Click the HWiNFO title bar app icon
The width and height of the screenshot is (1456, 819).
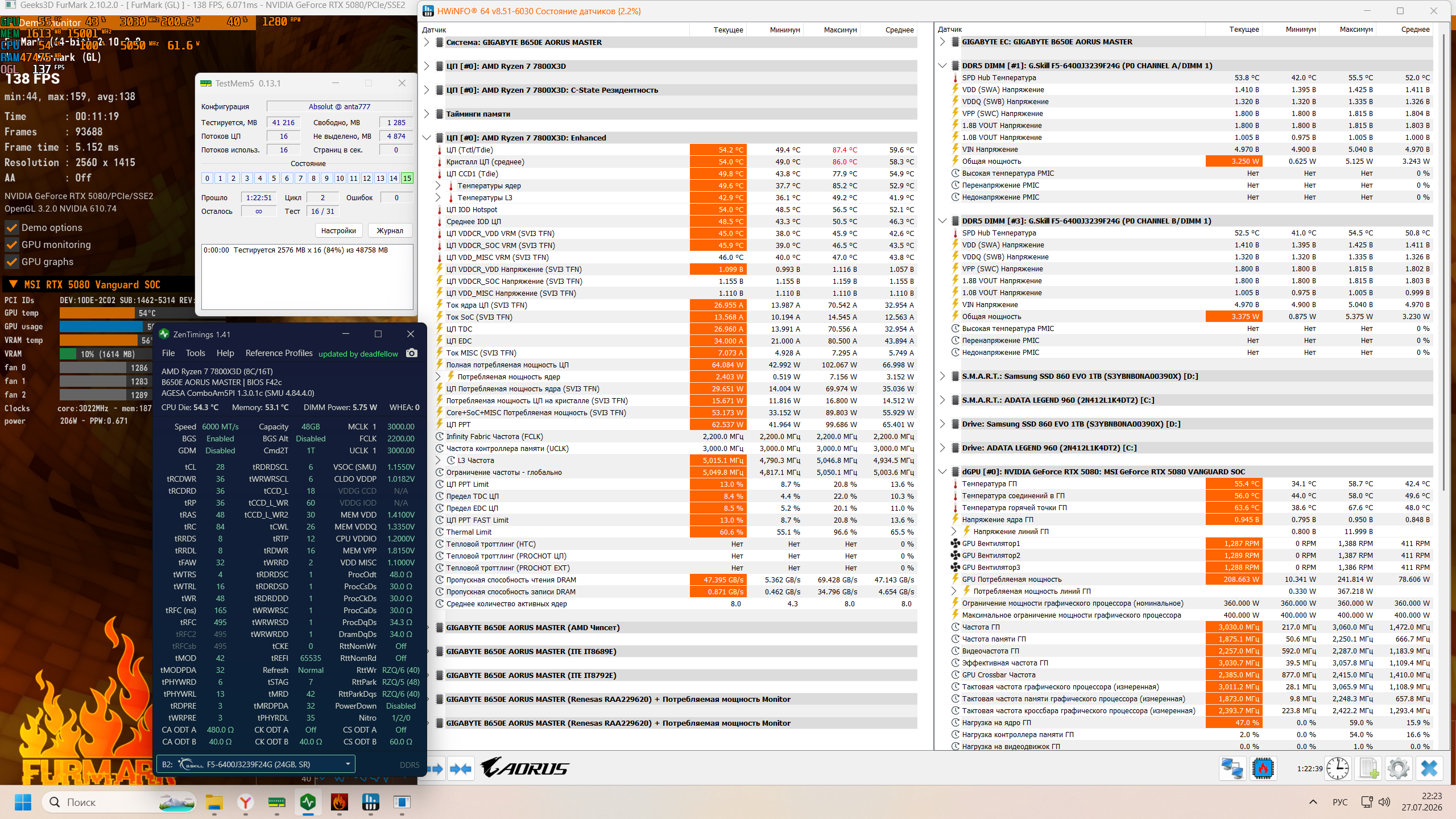[428, 11]
